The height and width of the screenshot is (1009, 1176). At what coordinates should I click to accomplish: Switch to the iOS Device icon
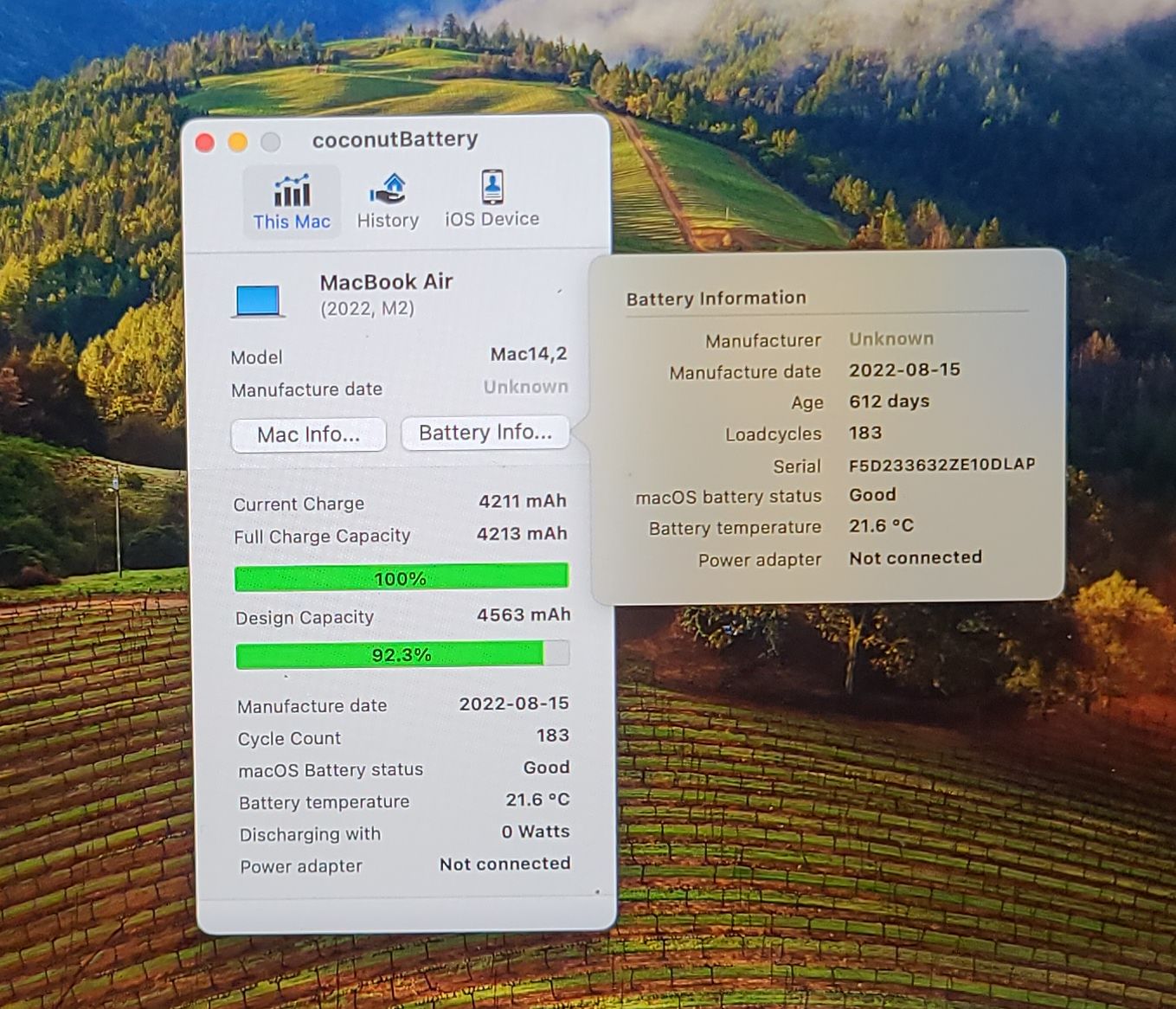point(492,186)
